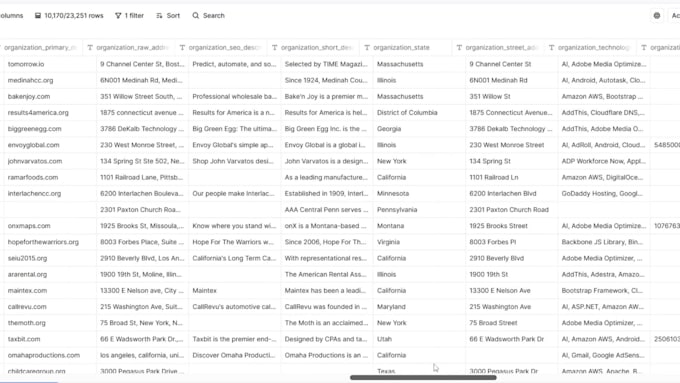Viewport: 680px width, 383px height.
Task: Click the text type icon of organization_technologies column
Action: pyautogui.click(x=552, y=48)
